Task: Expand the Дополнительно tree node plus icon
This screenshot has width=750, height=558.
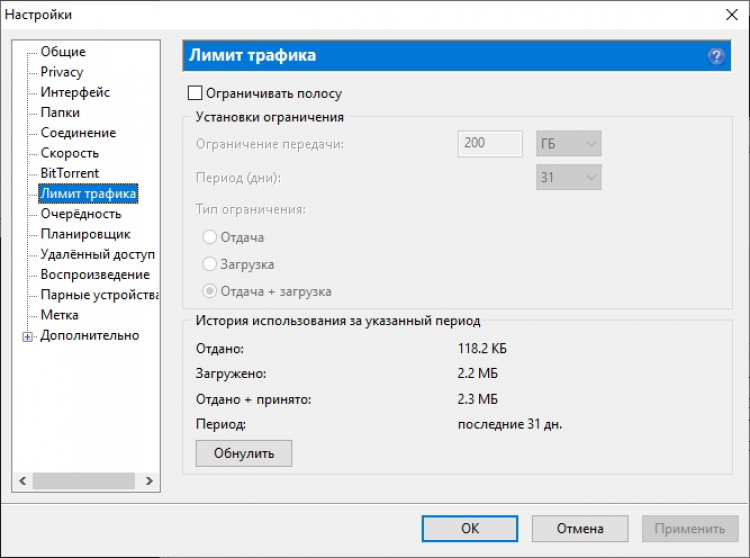Action: point(28,337)
